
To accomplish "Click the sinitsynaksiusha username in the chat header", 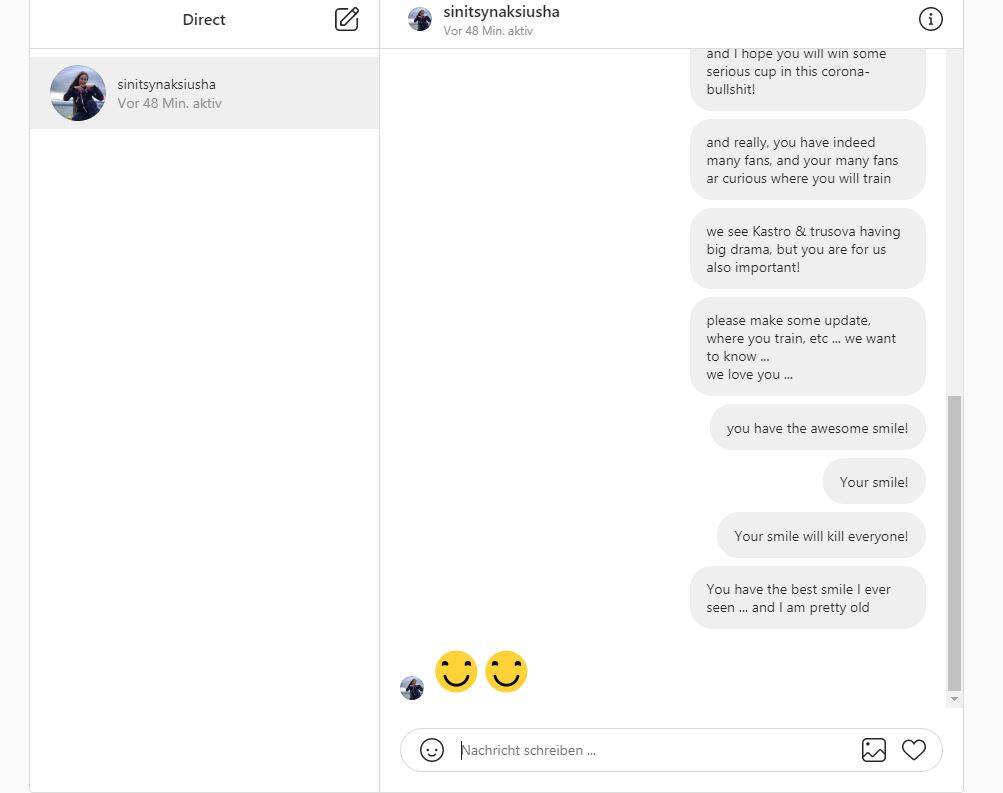I will [501, 12].
